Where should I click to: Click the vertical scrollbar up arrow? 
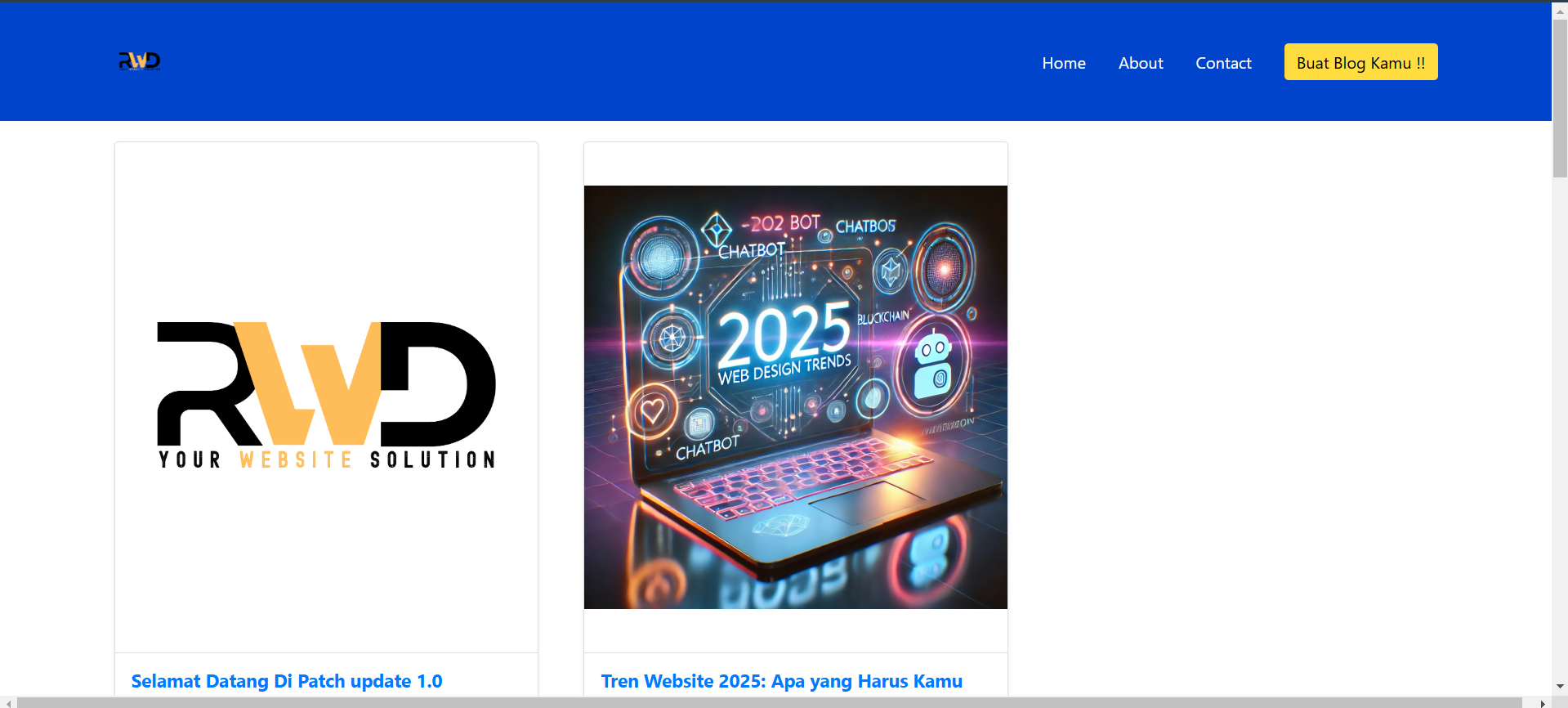(x=1560, y=11)
